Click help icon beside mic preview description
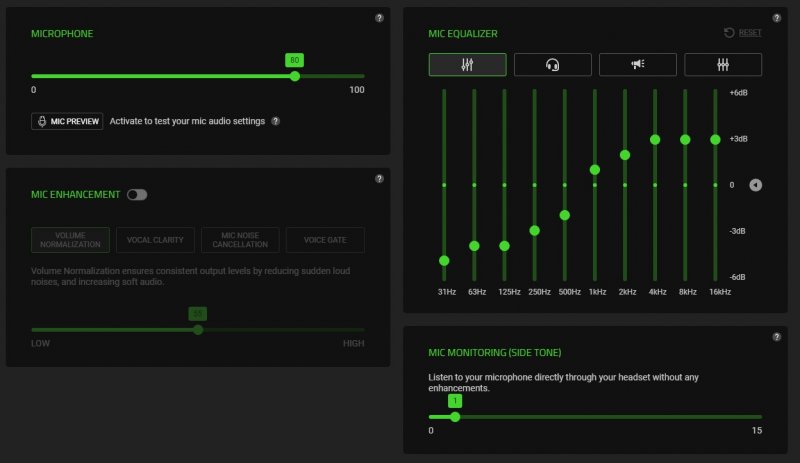 pos(276,121)
